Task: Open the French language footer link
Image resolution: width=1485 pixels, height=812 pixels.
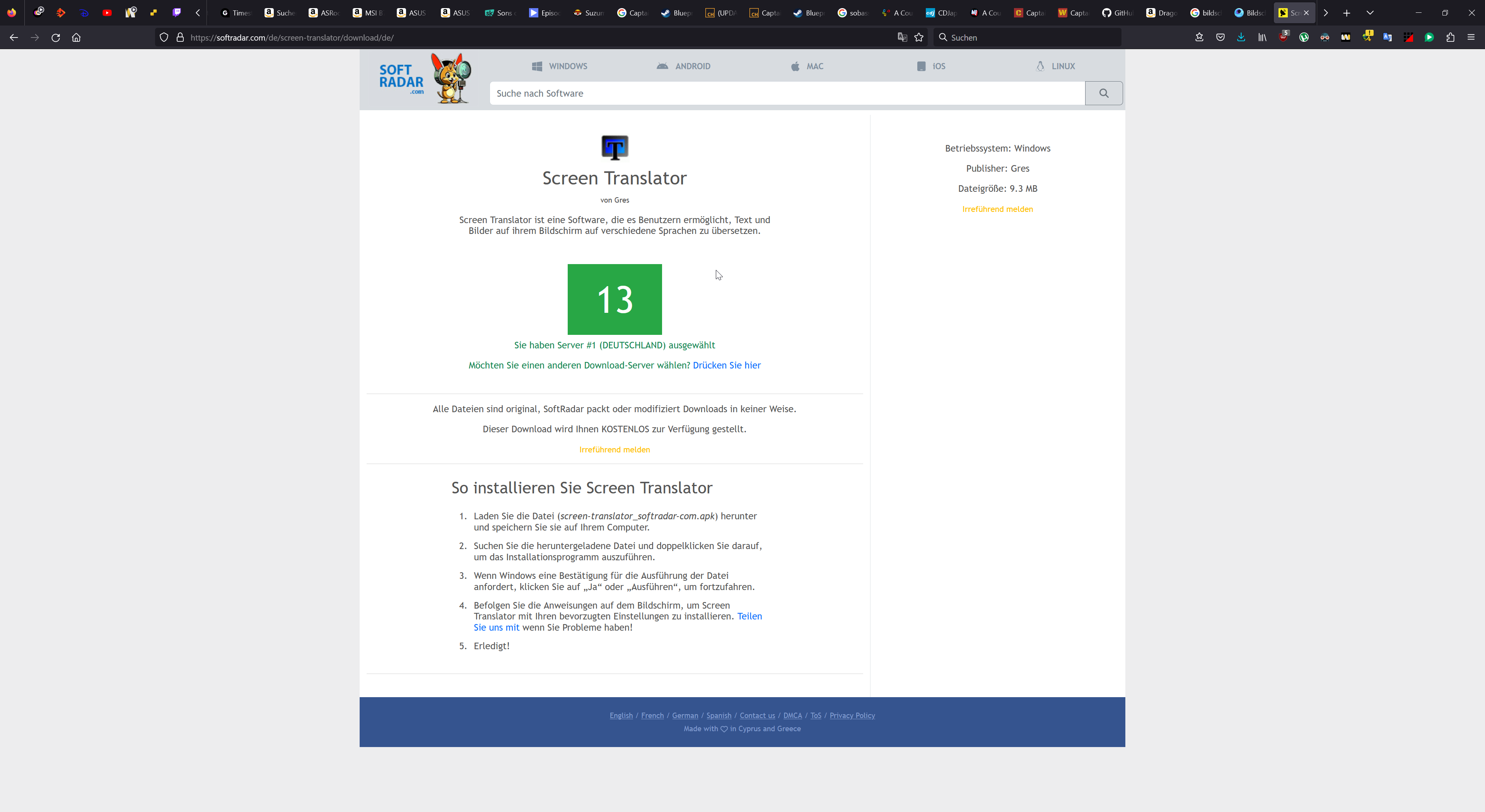Action: click(652, 715)
